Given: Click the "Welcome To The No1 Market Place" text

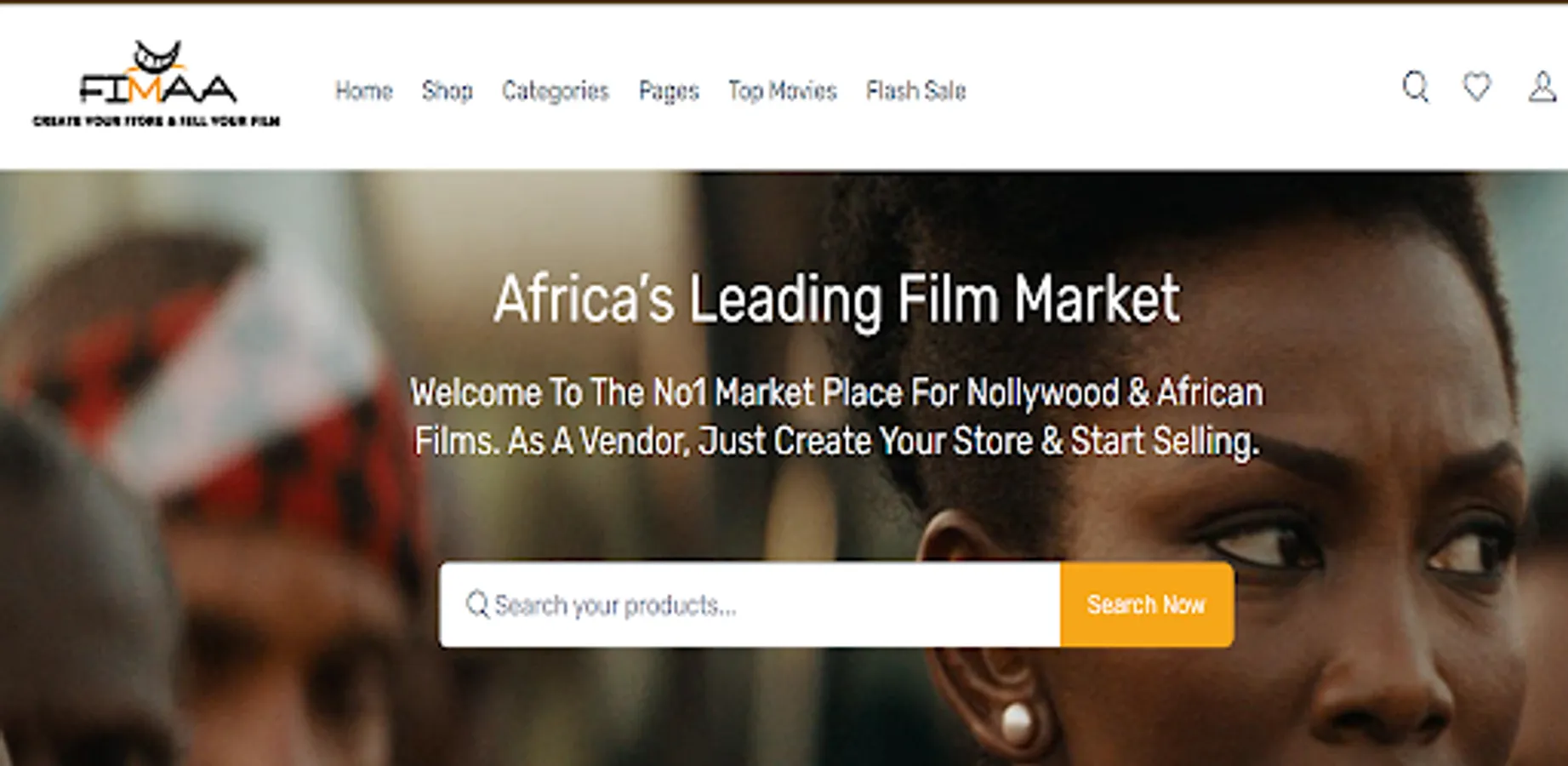Looking at the screenshot, I should pos(836,393).
